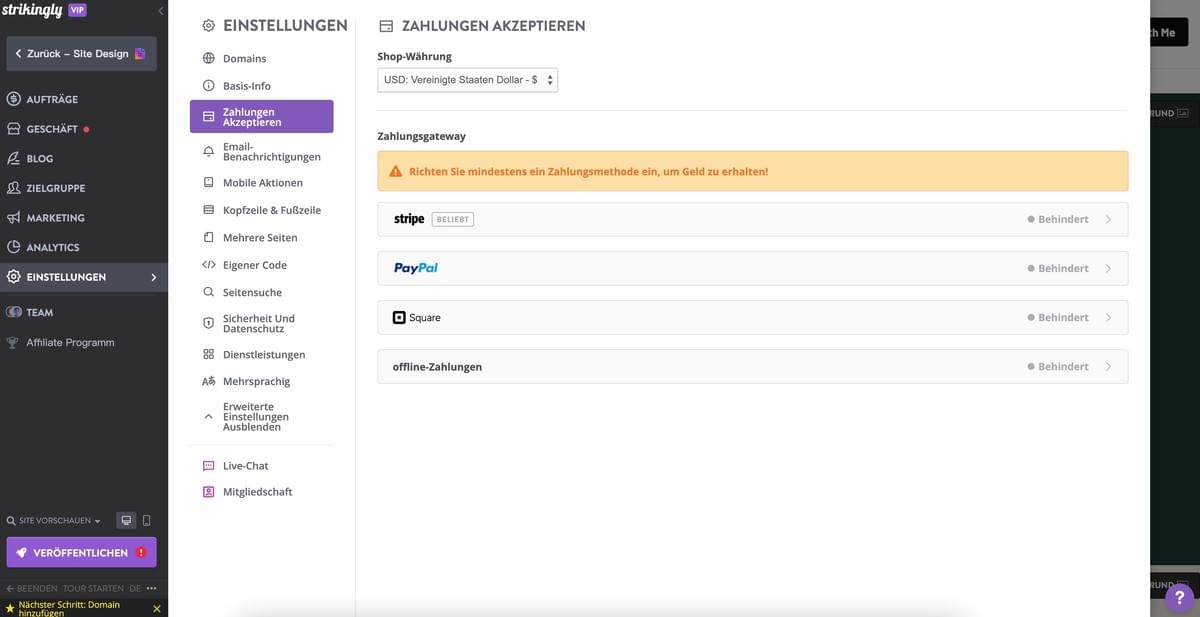The image size is (1200, 617).
Task: Click the Live-Chat speech bubble icon
Action: 208,465
